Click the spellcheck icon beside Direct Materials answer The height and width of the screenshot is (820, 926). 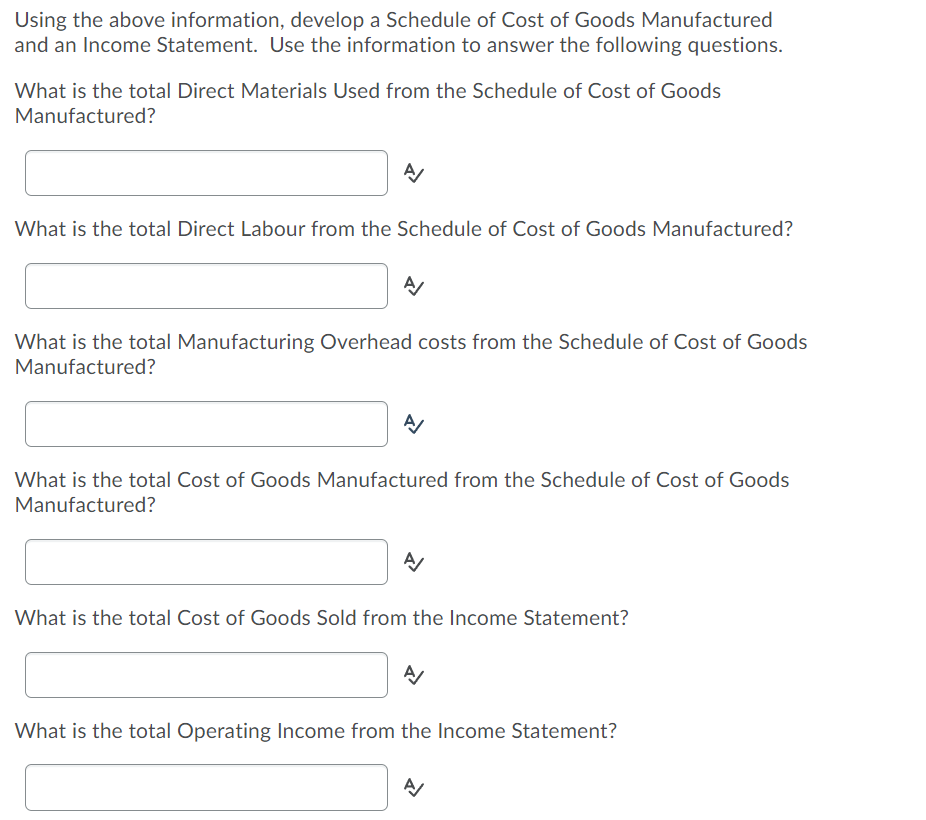pos(413,173)
